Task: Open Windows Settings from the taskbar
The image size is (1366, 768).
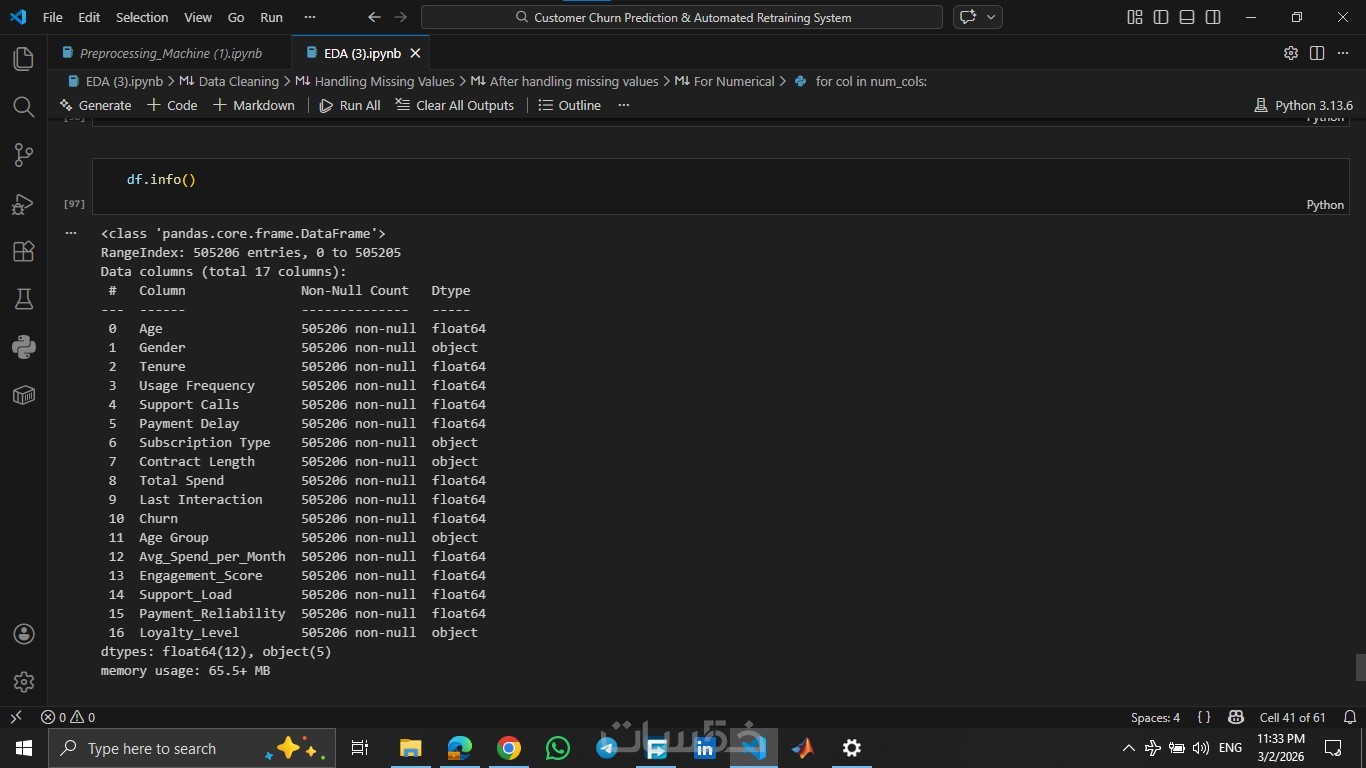Action: pos(852,748)
